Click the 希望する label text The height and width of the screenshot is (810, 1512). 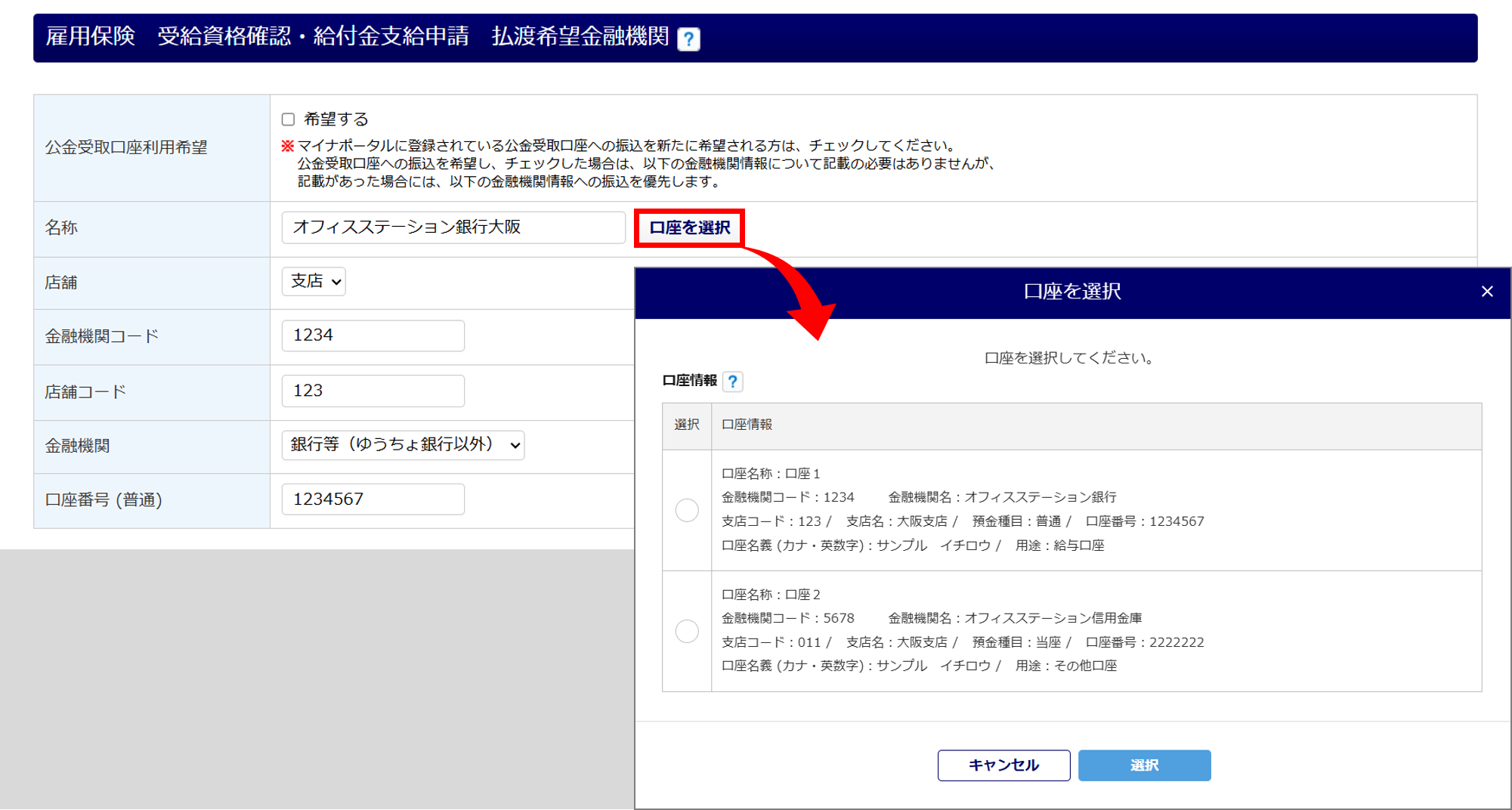click(335, 119)
